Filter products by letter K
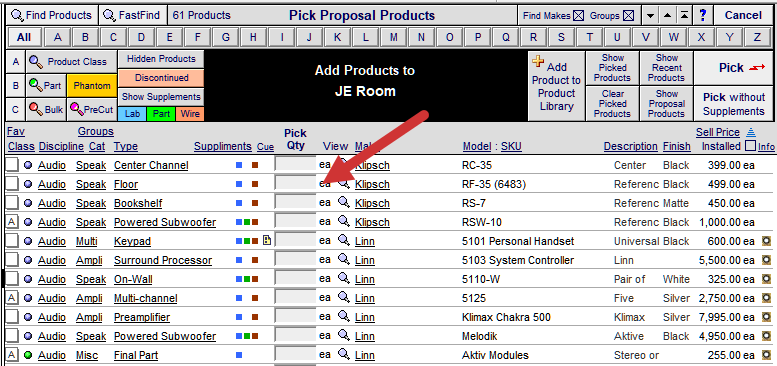Viewport: 777px width, 366px height. click(337, 37)
